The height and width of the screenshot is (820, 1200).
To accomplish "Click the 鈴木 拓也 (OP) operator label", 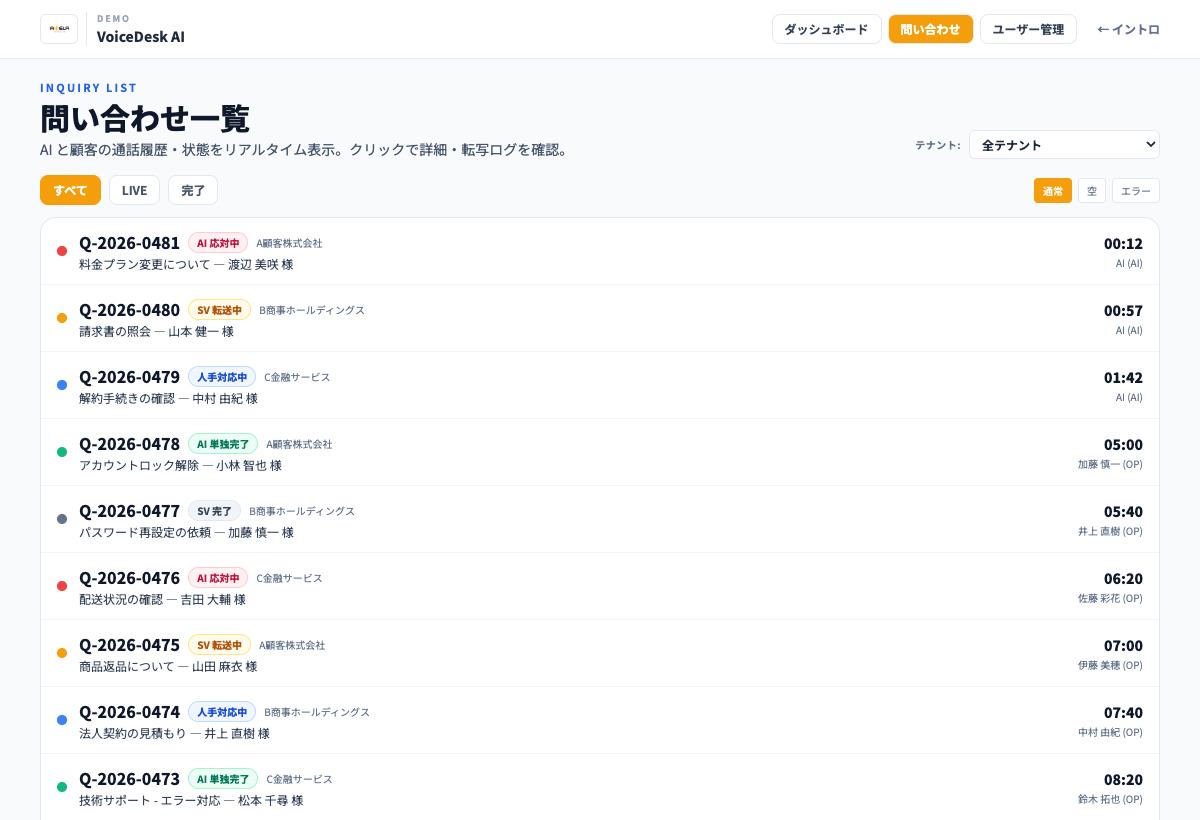I will click(1110, 799).
